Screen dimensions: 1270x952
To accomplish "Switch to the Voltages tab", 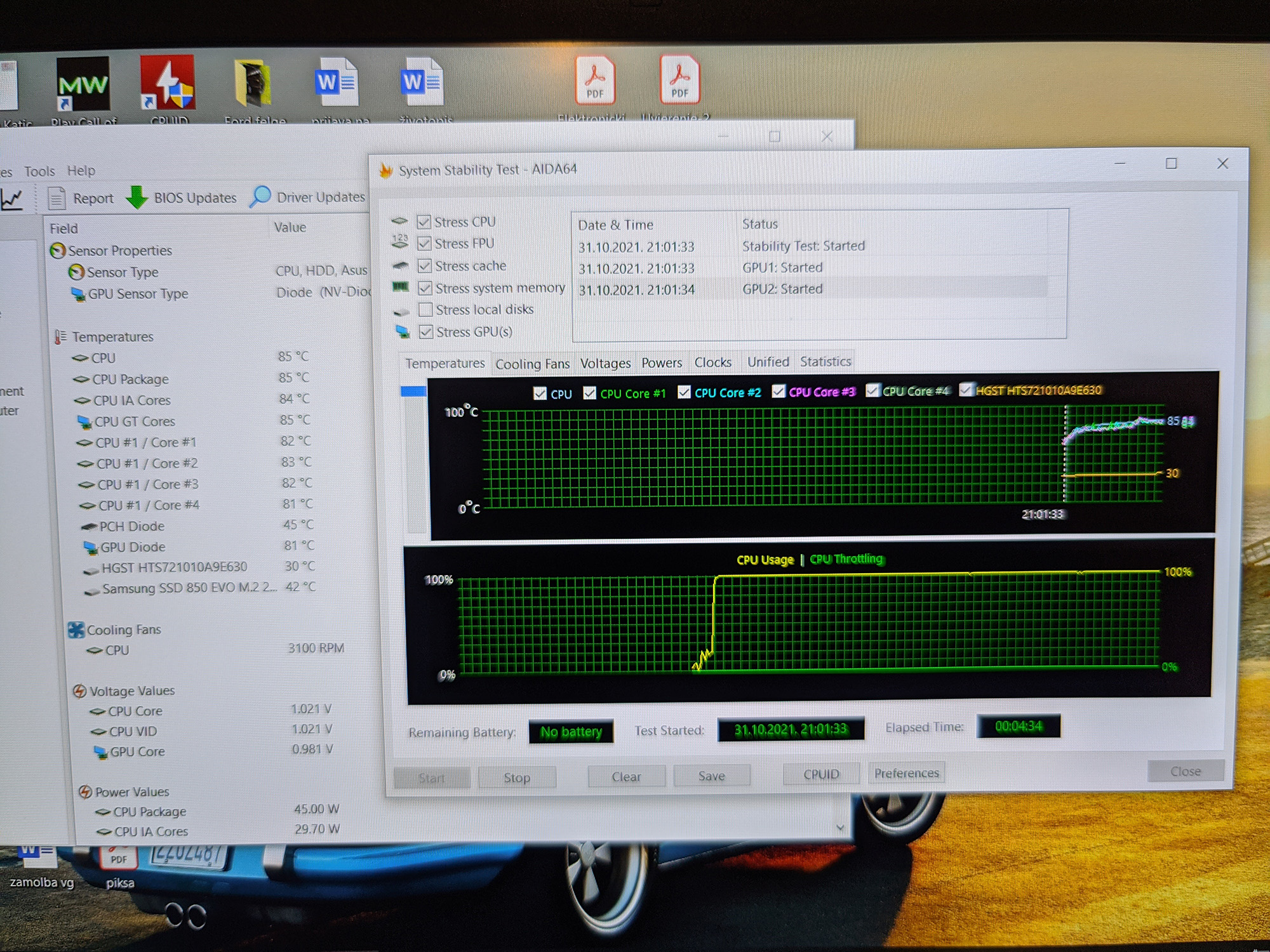I will coord(605,363).
